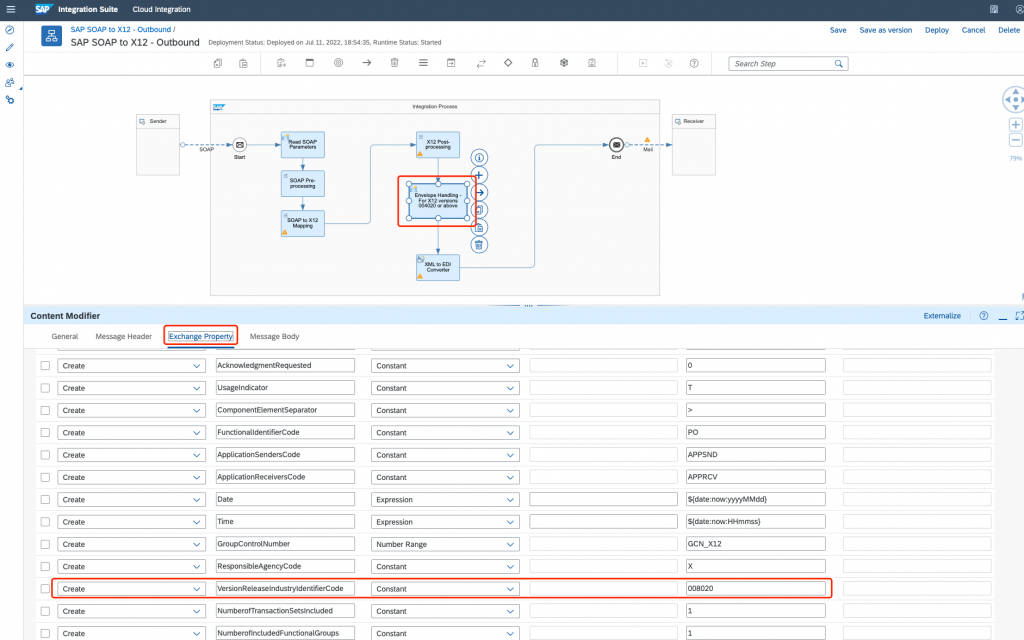Select the Connector arrow tool in palette
This screenshot has width=1024, height=640.
point(366,63)
